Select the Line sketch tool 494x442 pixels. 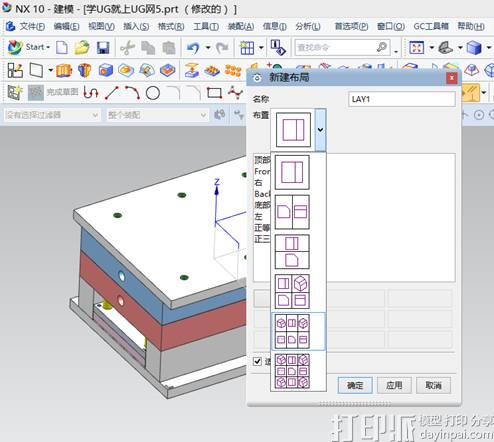coord(112,93)
